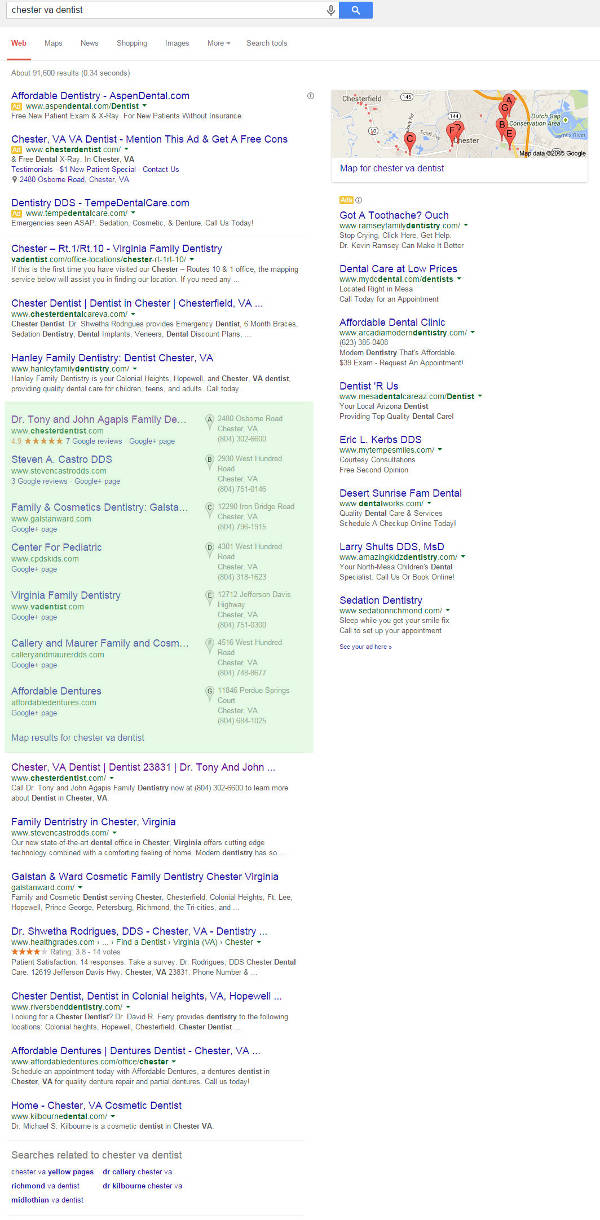
Task: Click map pin C beside Family & Cosmetics Dentistry
Action: 209,510
